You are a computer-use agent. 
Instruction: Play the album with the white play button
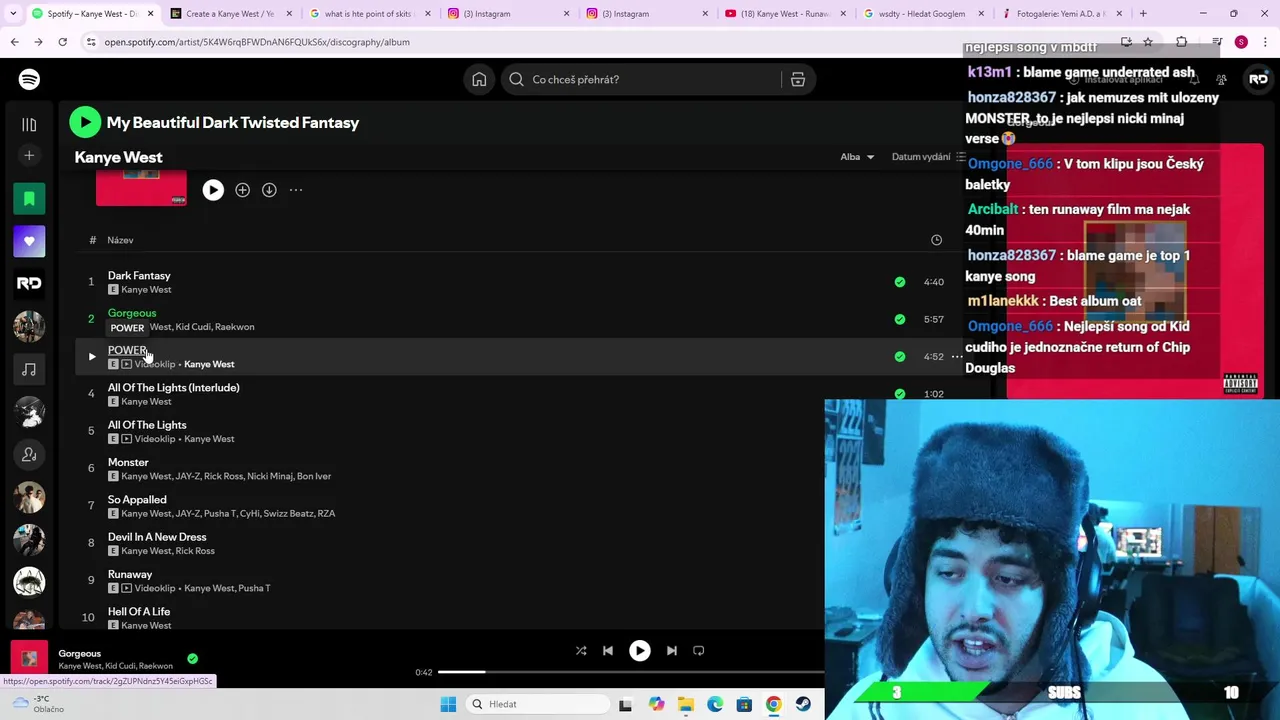click(x=213, y=190)
